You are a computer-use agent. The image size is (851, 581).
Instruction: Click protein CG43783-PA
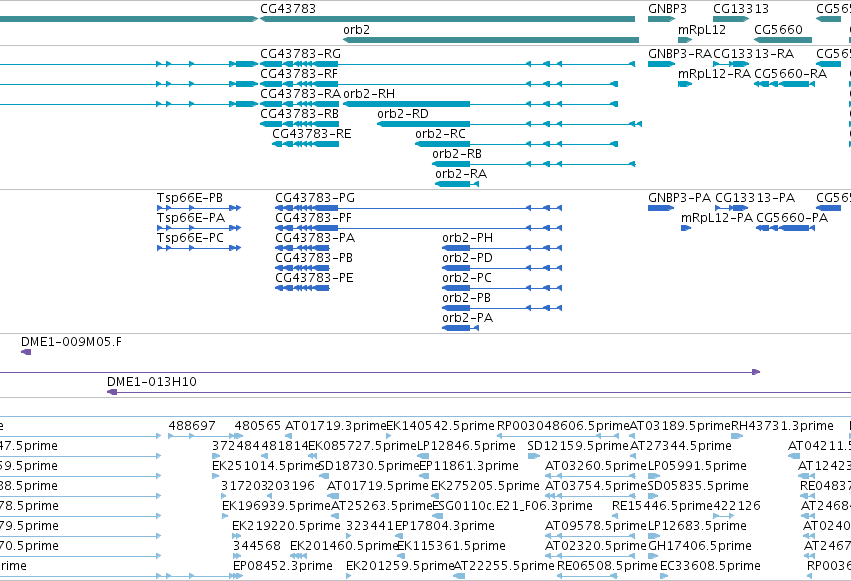(302, 248)
